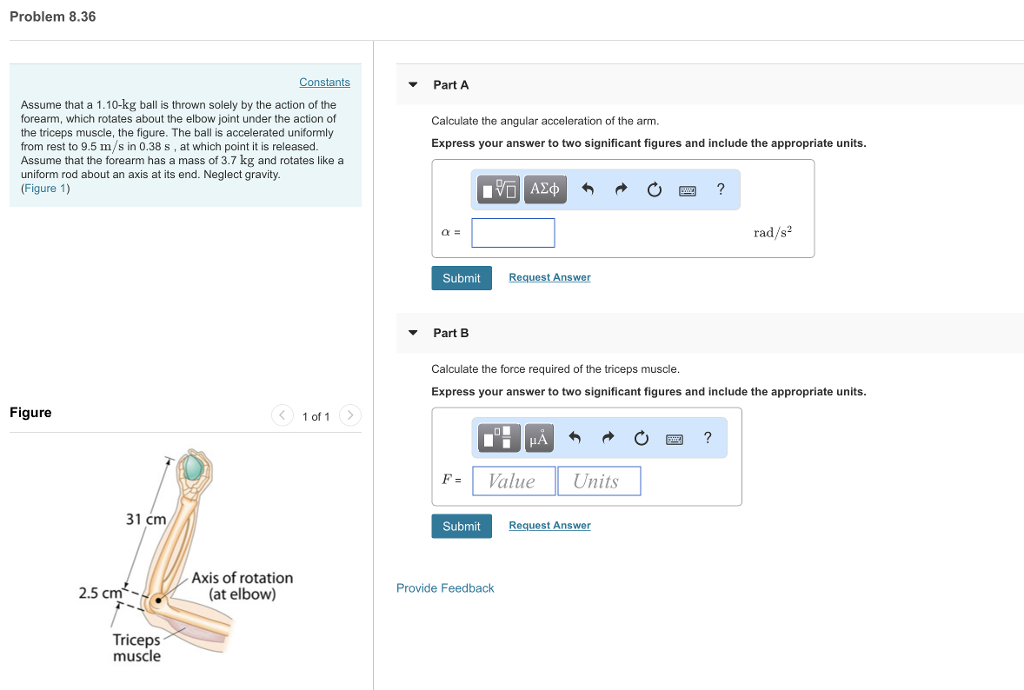Click Provide Feedback
Image resolution: width=1024 pixels, height=690 pixels.
(445, 588)
